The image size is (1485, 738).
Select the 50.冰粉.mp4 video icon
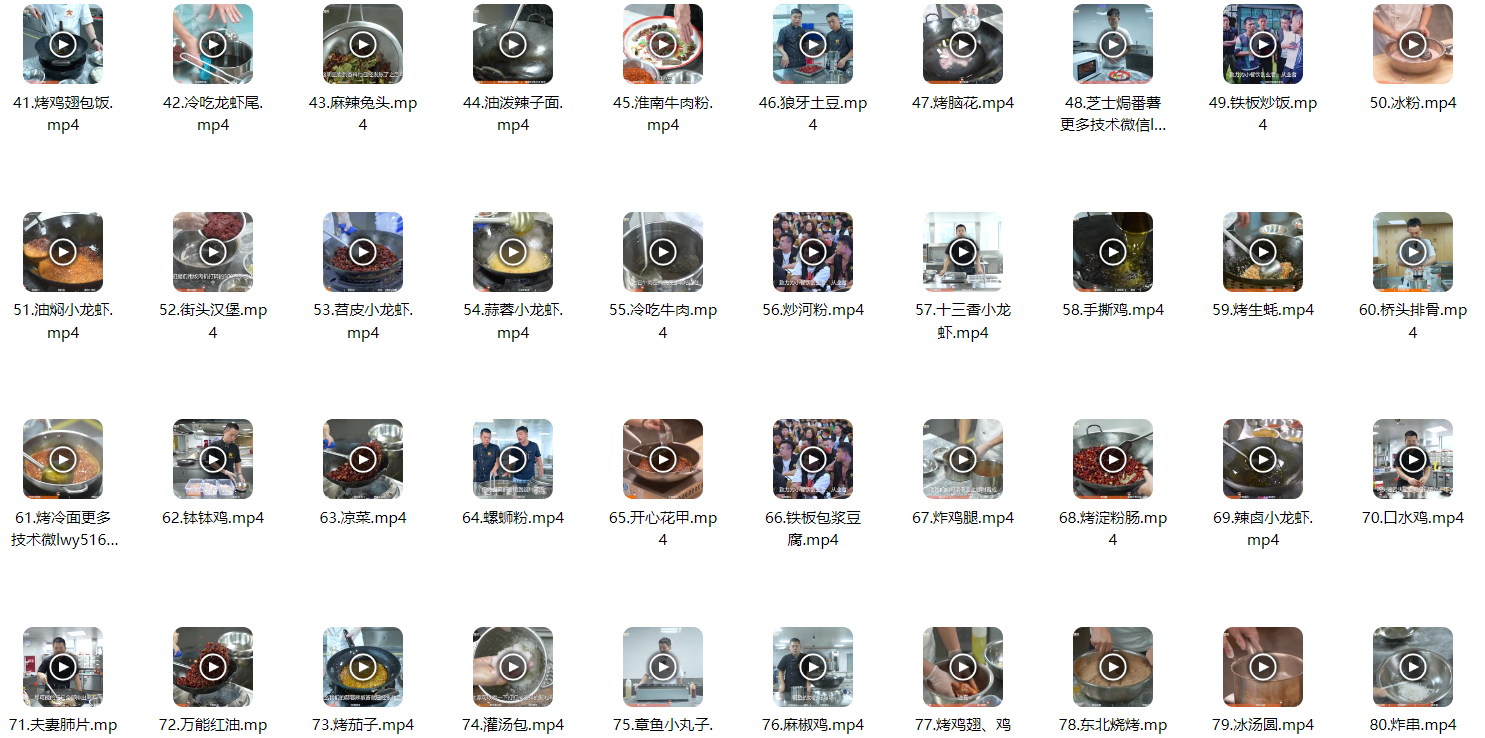pyautogui.click(x=1413, y=44)
